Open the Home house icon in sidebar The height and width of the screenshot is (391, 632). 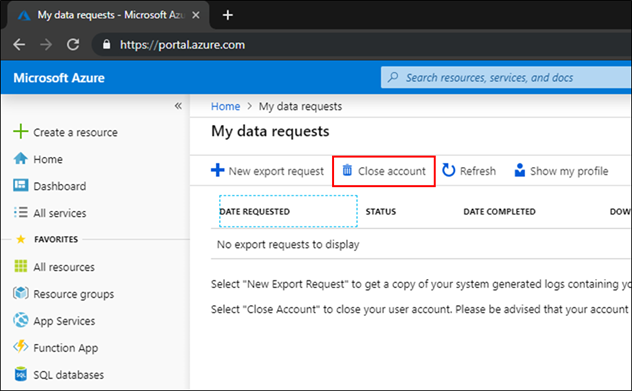[21, 158]
